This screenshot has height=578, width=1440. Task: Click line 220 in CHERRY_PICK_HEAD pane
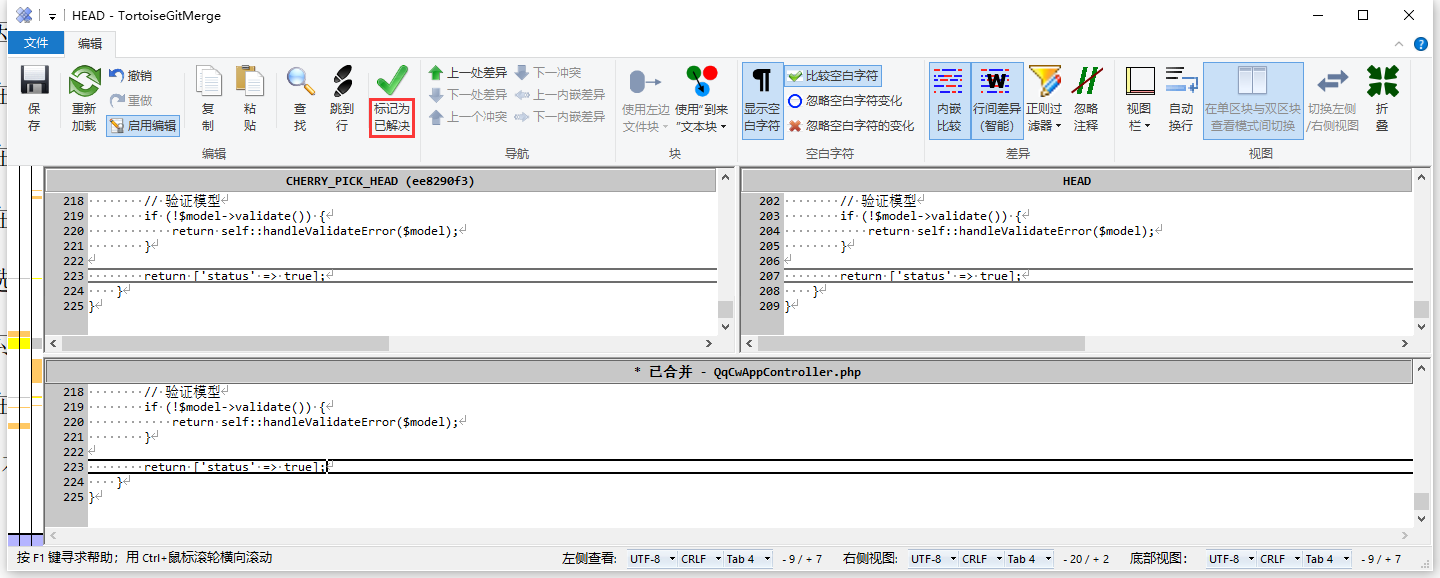pos(402,231)
